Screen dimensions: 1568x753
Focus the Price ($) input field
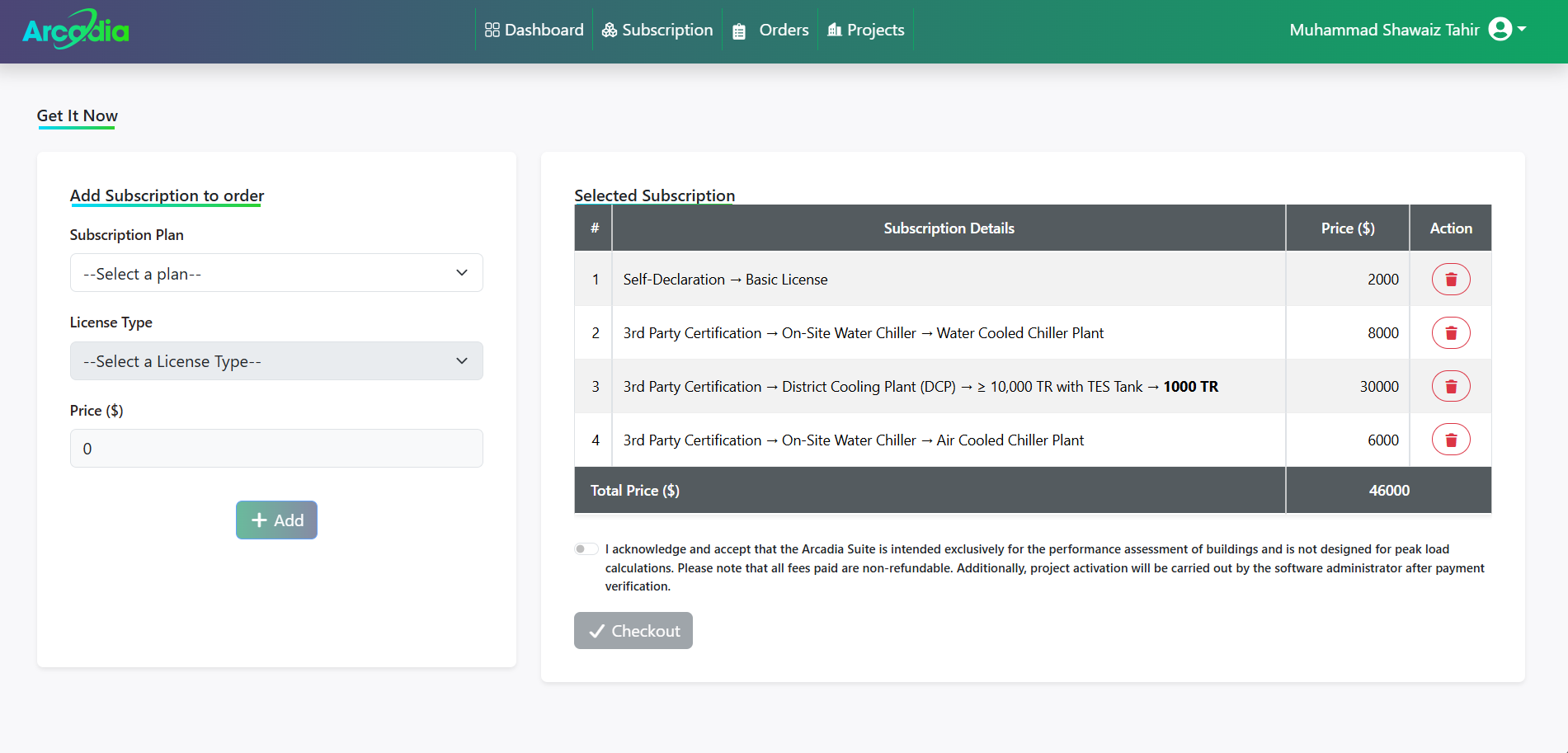click(276, 449)
